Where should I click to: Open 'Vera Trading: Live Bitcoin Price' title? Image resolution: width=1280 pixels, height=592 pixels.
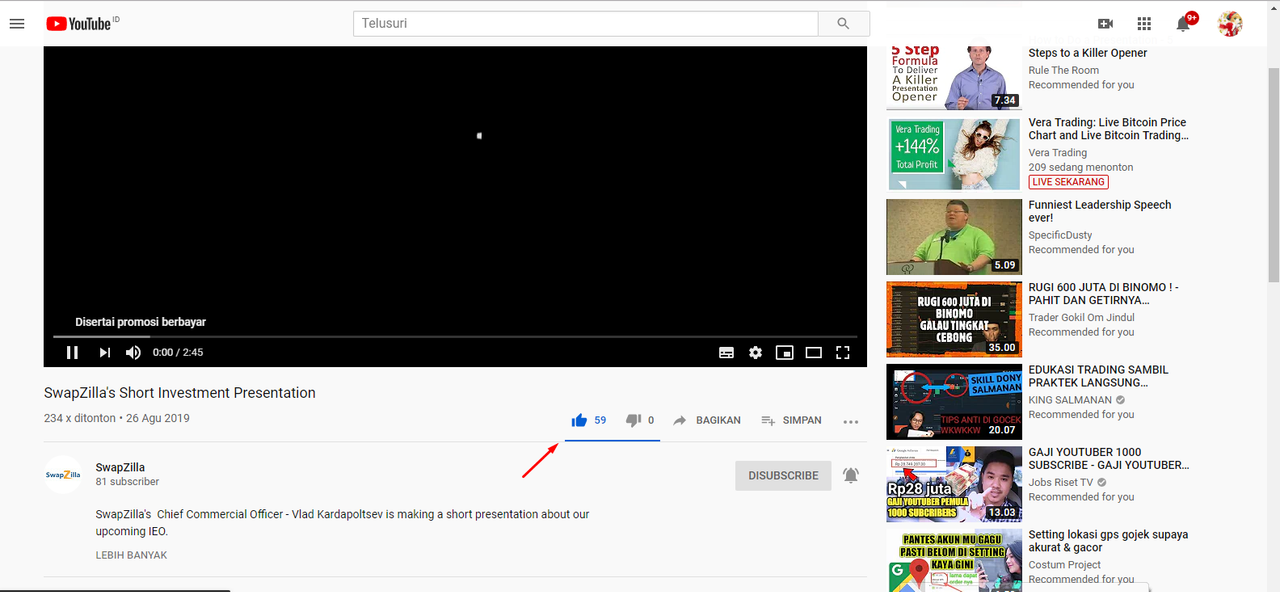(1109, 129)
